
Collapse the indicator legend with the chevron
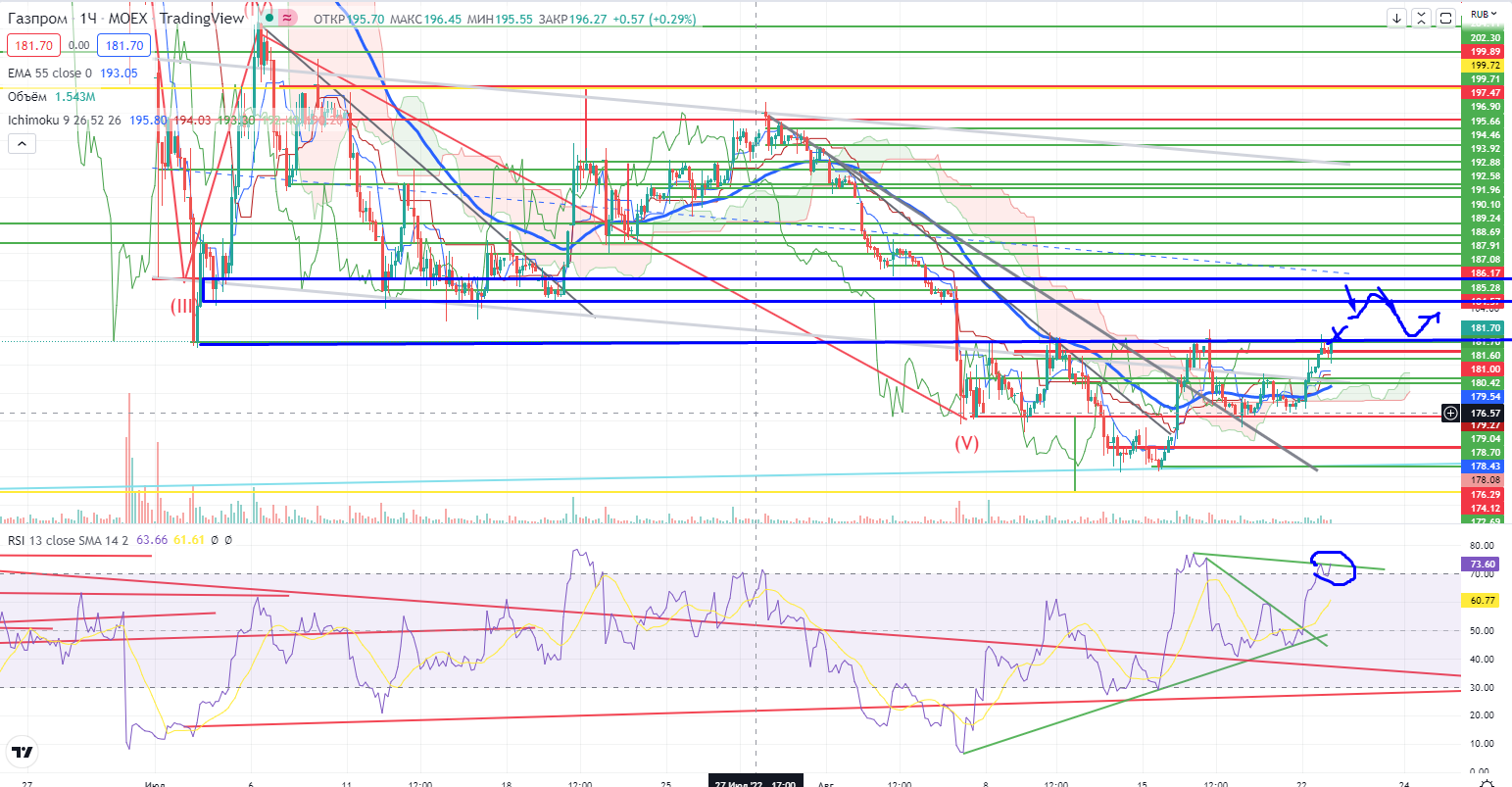coord(22,144)
